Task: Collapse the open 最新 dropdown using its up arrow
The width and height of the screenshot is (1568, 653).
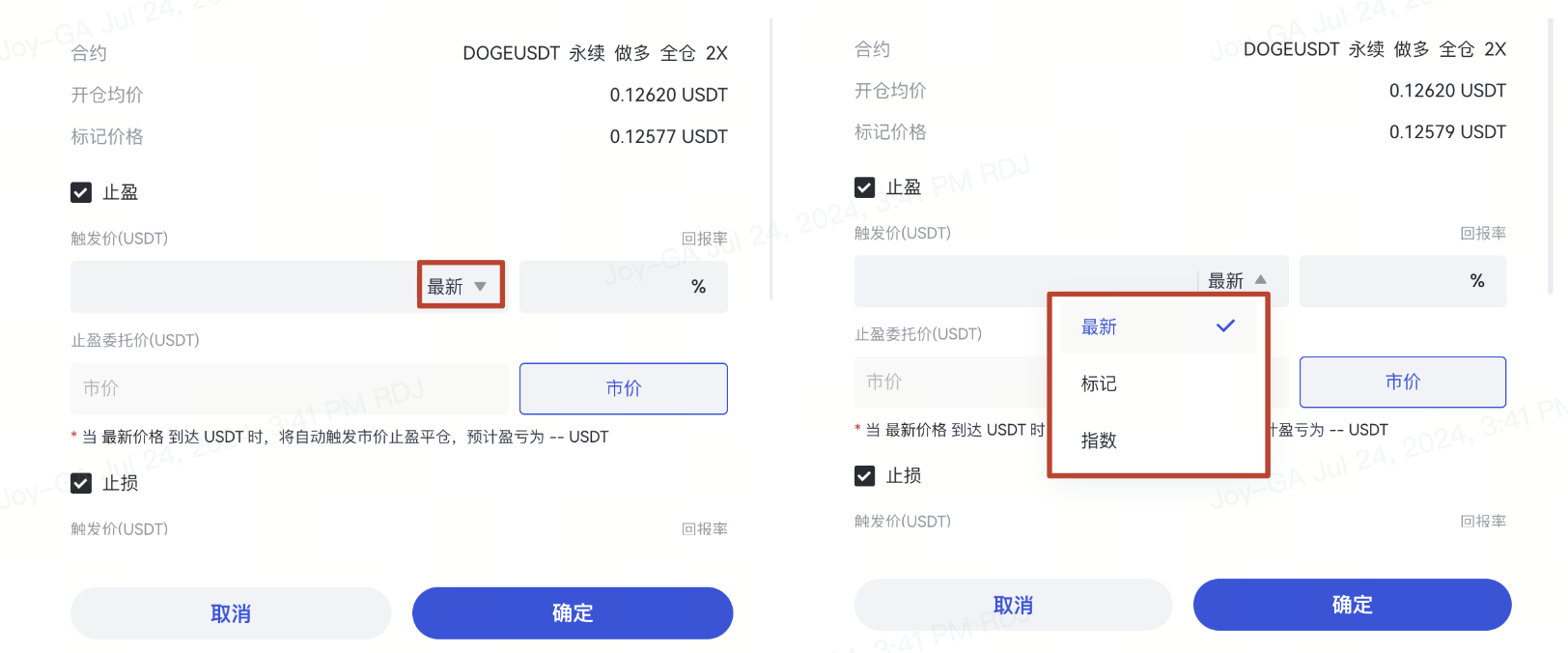Action: click(x=1260, y=280)
